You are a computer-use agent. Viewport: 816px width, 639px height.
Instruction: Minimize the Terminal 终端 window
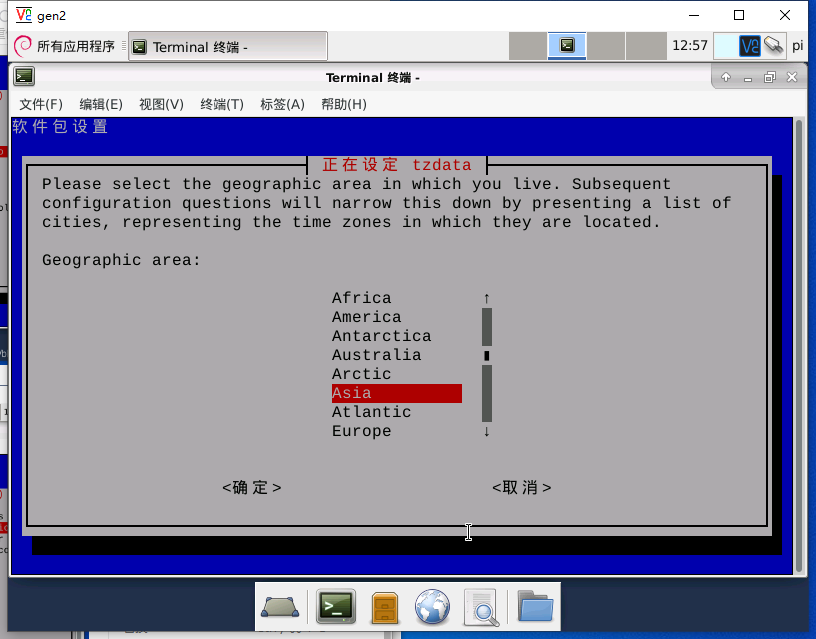(x=748, y=78)
